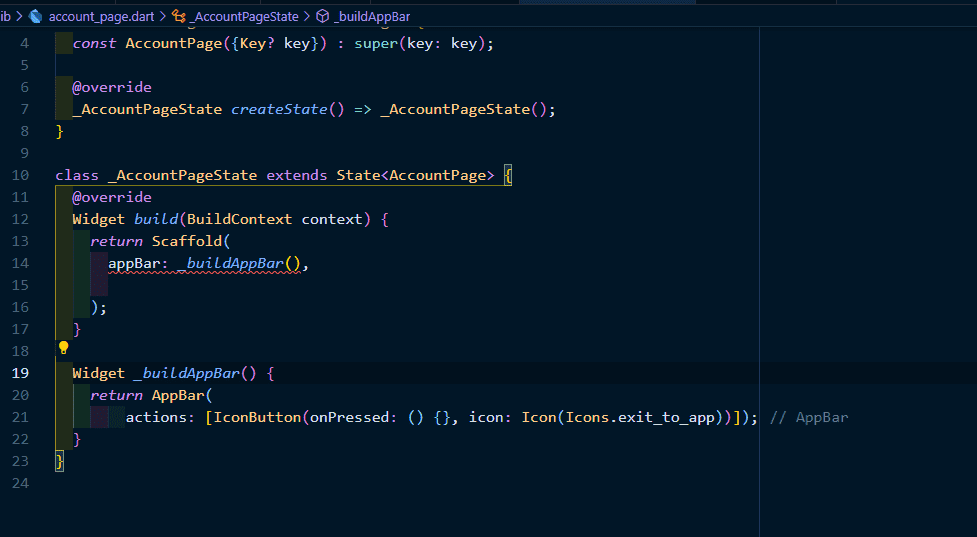Click line number 24 in gutter
The image size is (977, 537).
click(x=20, y=483)
